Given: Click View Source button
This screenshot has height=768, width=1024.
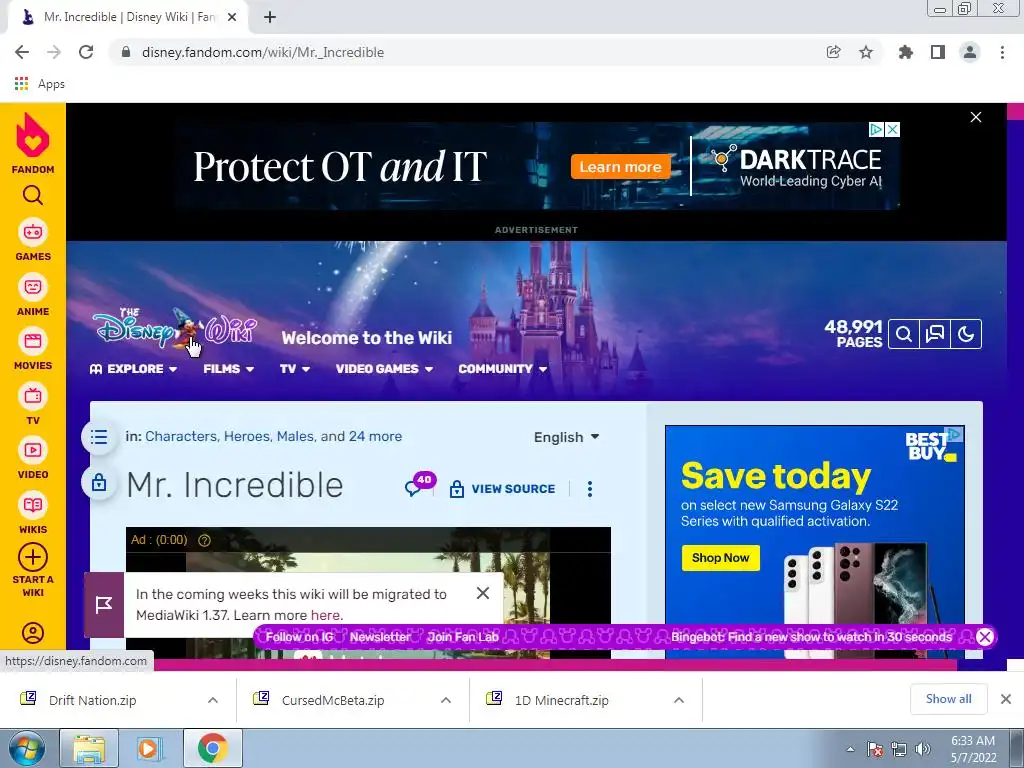Looking at the screenshot, I should coord(503,488).
